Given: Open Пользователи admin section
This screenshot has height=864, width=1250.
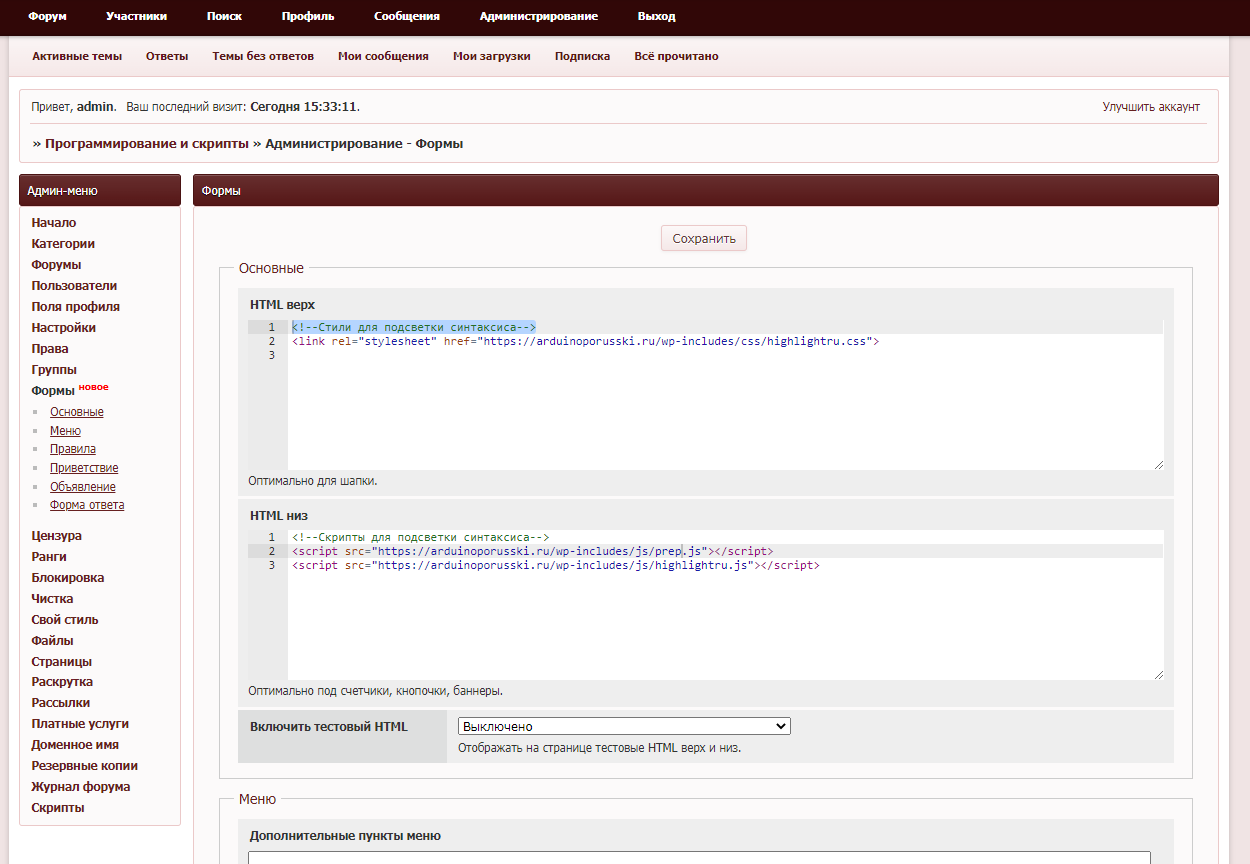Looking at the screenshot, I should pos(74,286).
